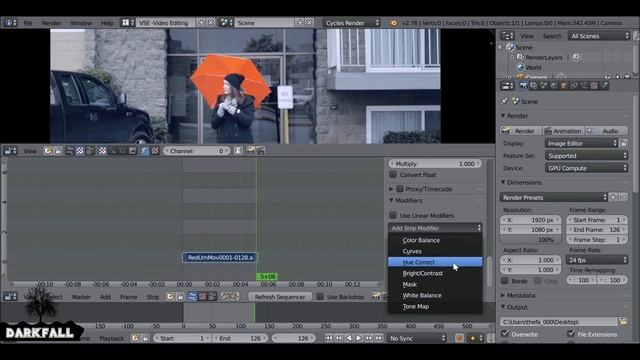The image size is (640, 360).
Task: Adjust the Multiply value slider
Action: 435,163
